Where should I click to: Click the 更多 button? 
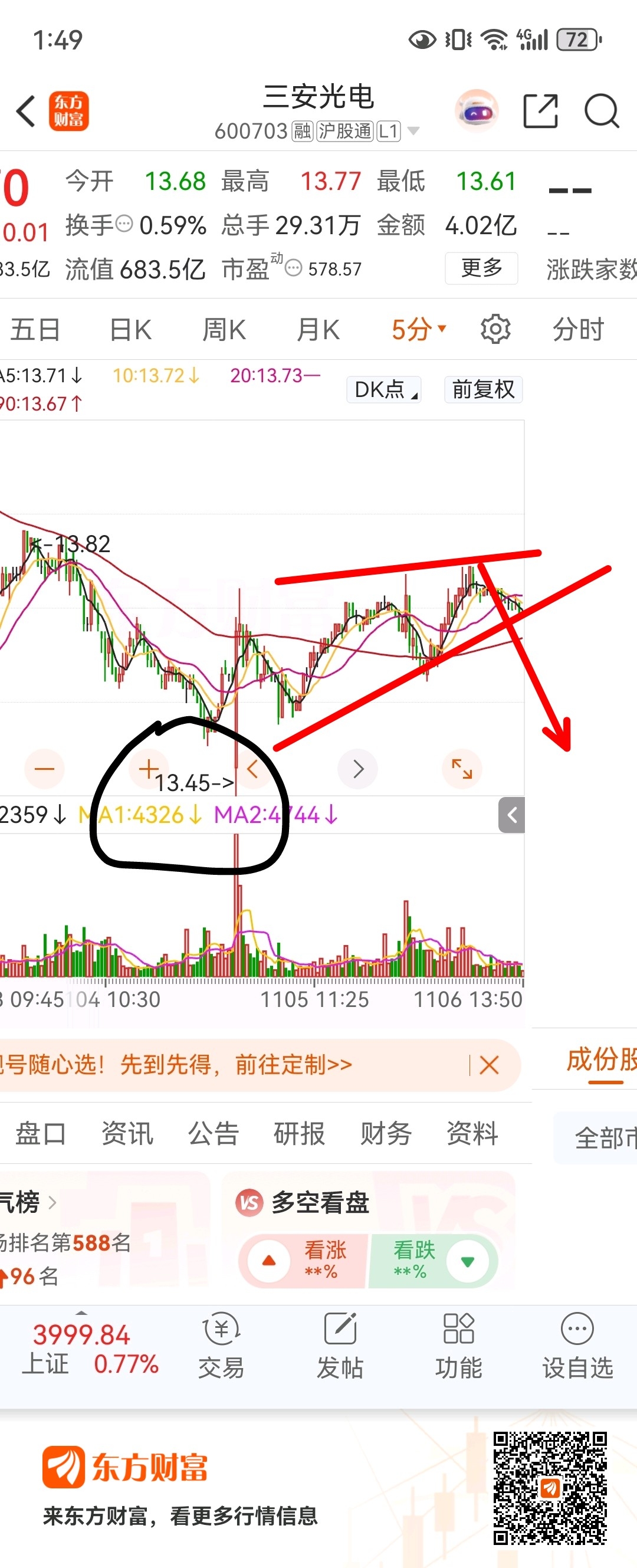tap(481, 268)
